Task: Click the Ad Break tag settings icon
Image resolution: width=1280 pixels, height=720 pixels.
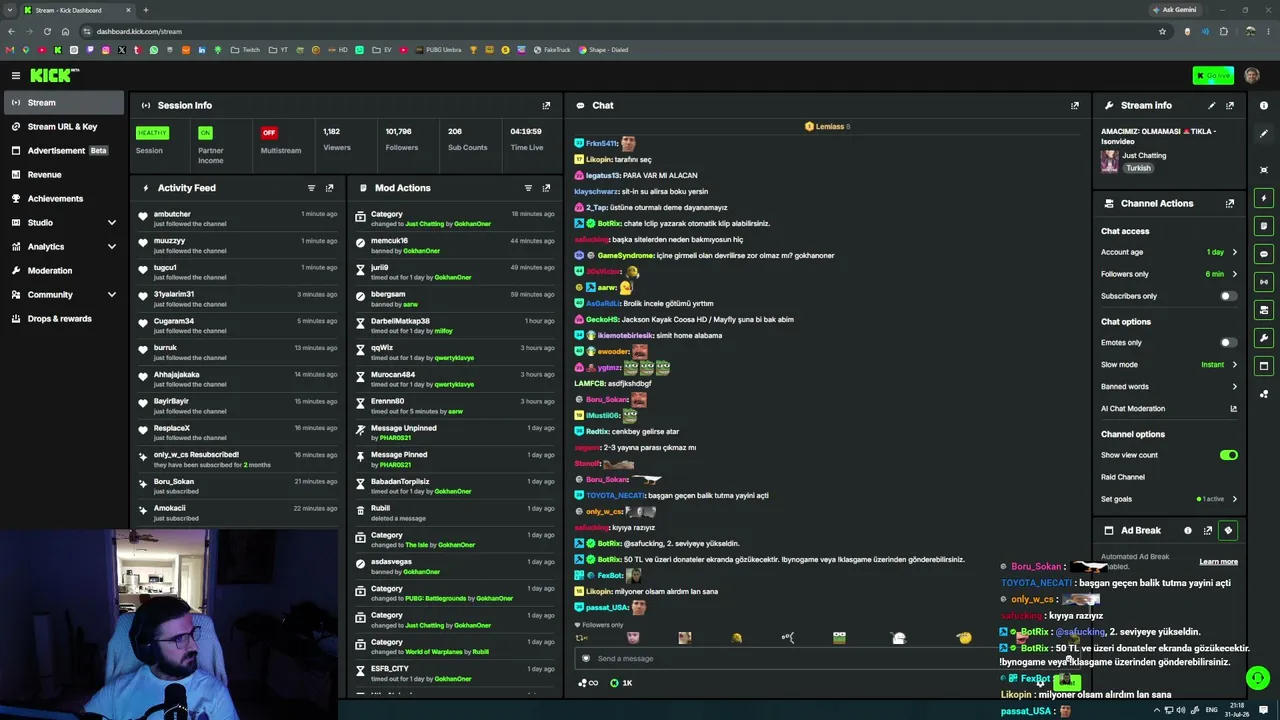Action: click(x=1228, y=531)
